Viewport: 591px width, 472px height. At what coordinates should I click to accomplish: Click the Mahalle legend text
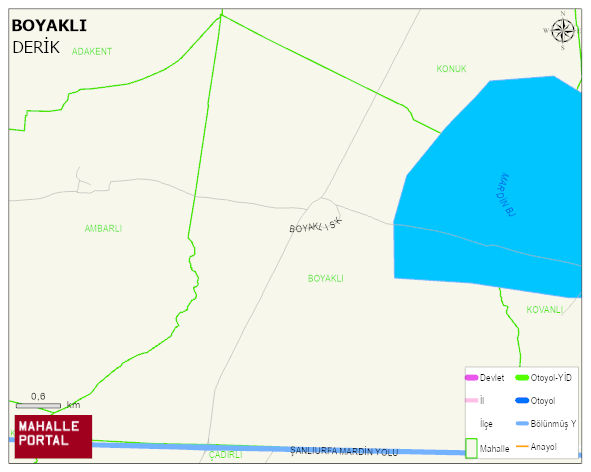pyautogui.click(x=494, y=449)
